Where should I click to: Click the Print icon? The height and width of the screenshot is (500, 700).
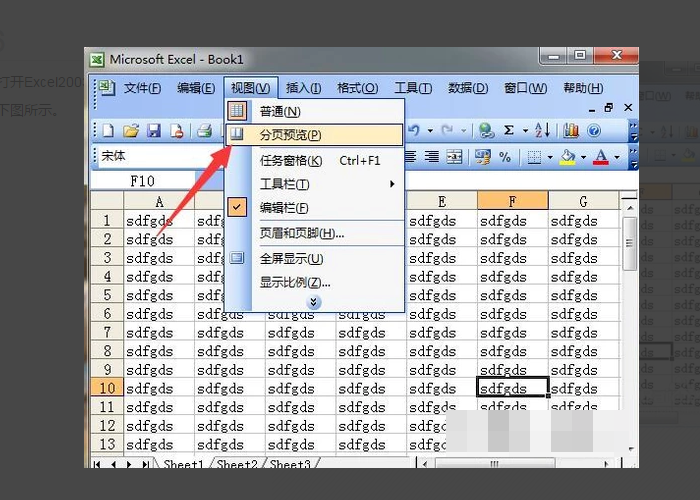pos(205,131)
